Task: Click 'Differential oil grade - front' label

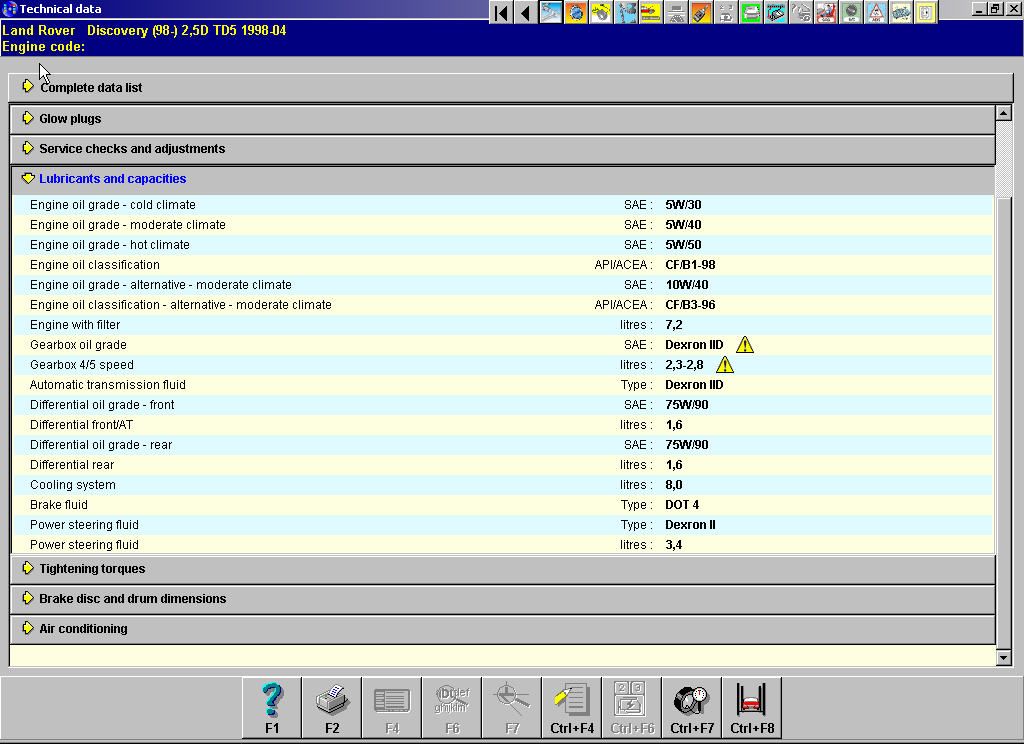Action: click(x=102, y=405)
